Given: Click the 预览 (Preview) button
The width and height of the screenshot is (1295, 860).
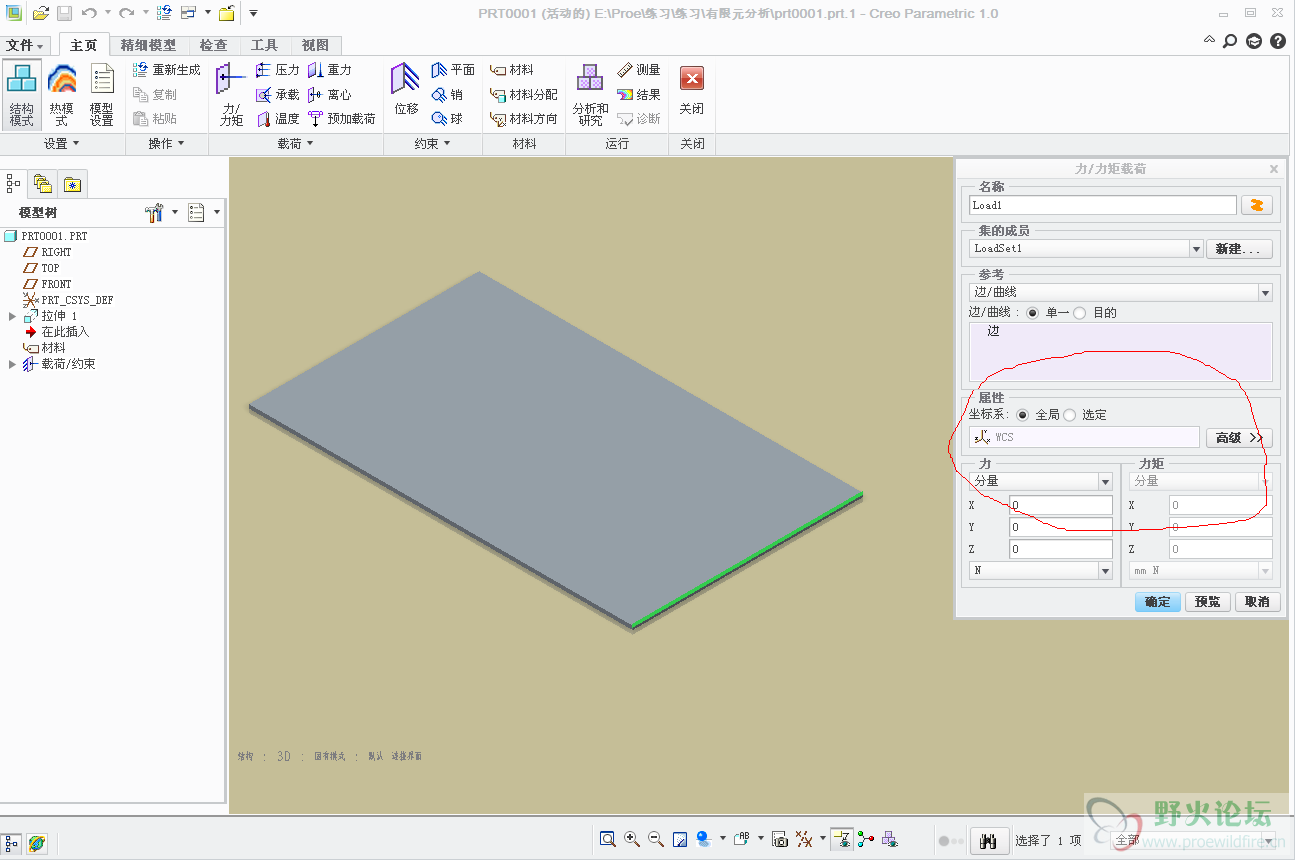Looking at the screenshot, I should coord(1208,602).
